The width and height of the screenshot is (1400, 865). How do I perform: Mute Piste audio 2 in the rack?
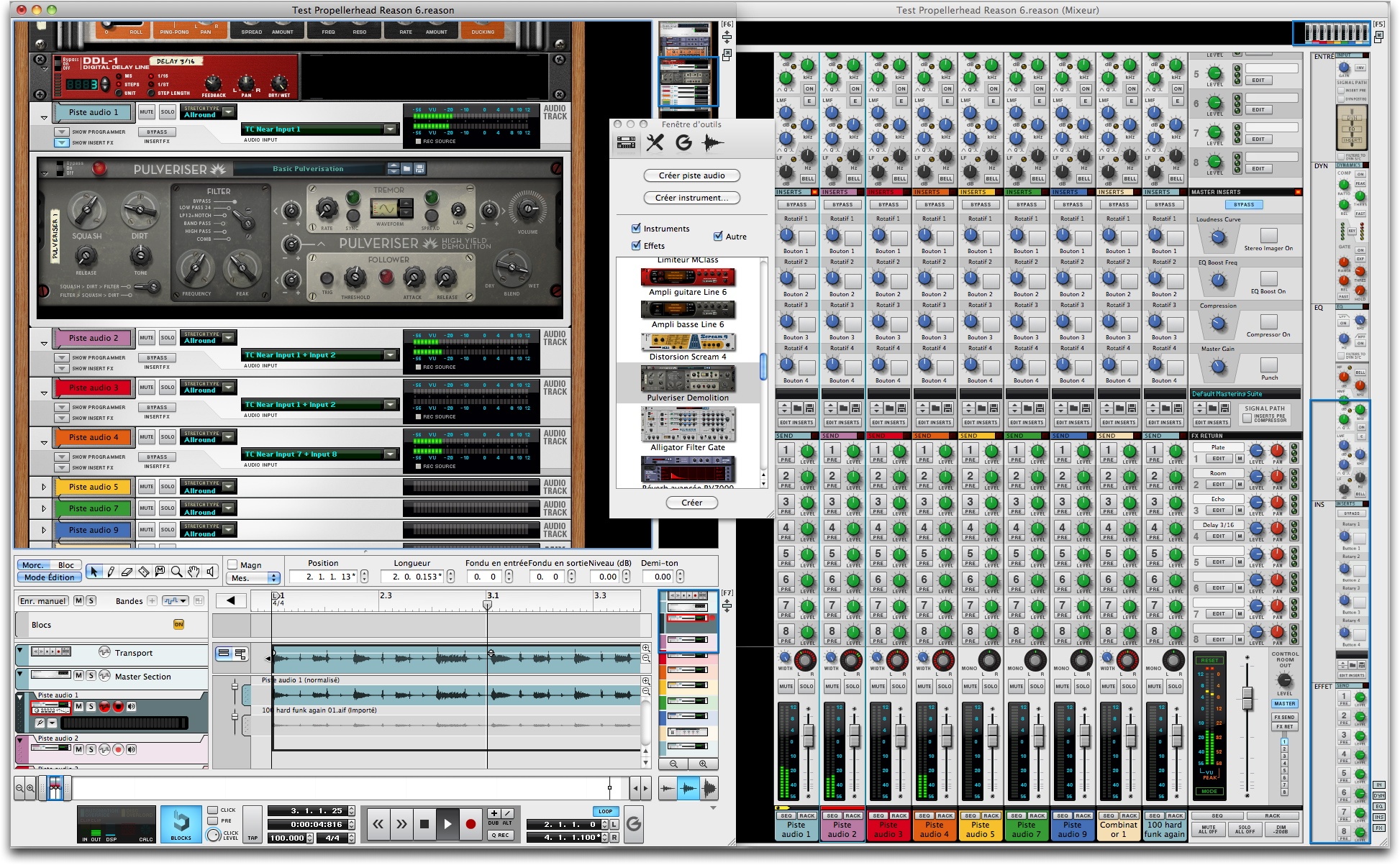147,338
